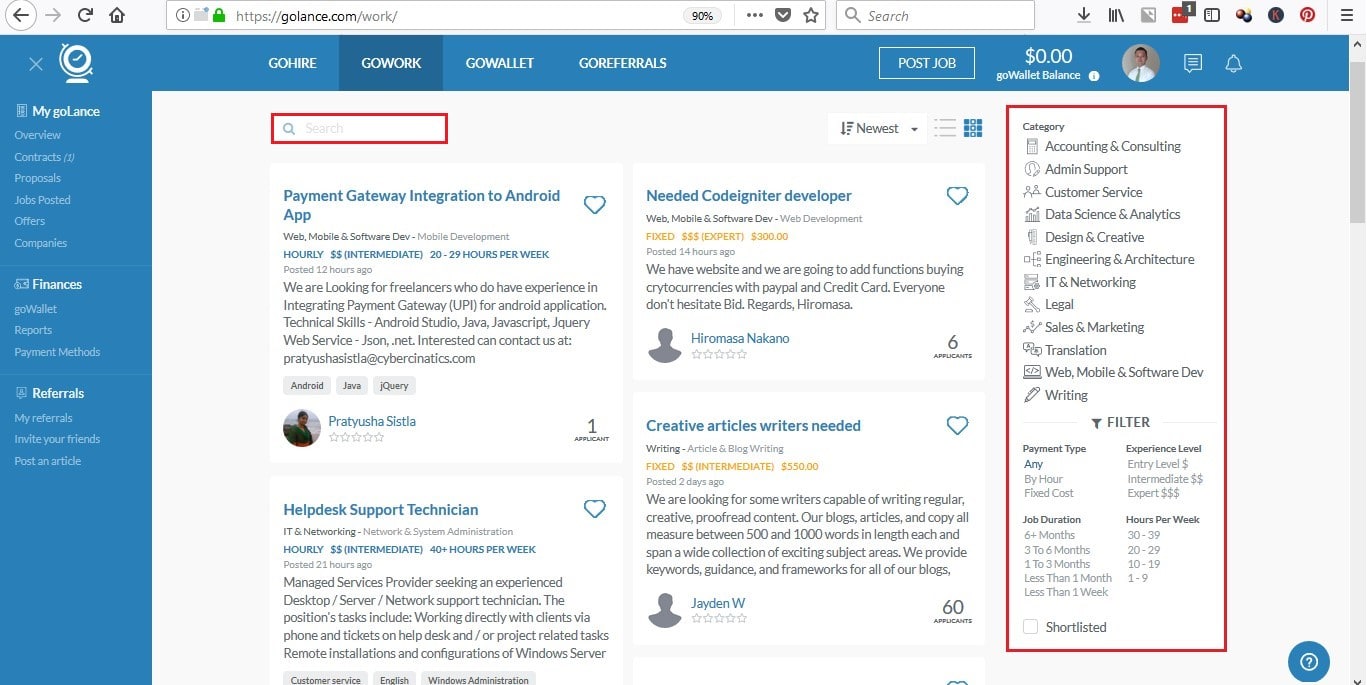Click the jQuery skill tag
This screenshot has width=1367, height=685.
tap(392, 385)
